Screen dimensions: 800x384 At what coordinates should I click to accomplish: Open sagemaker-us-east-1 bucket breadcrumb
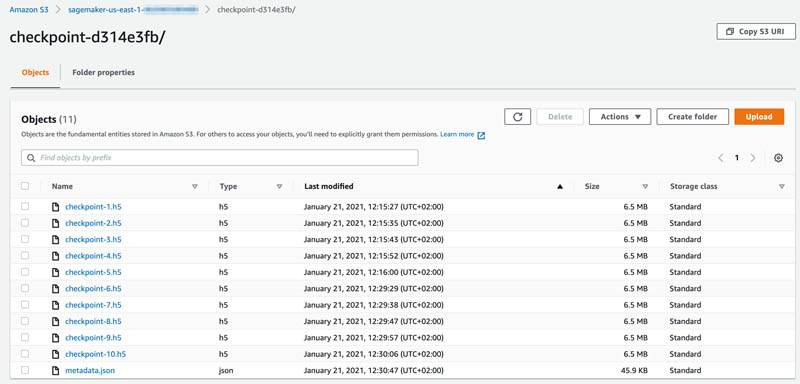point(133,10)
